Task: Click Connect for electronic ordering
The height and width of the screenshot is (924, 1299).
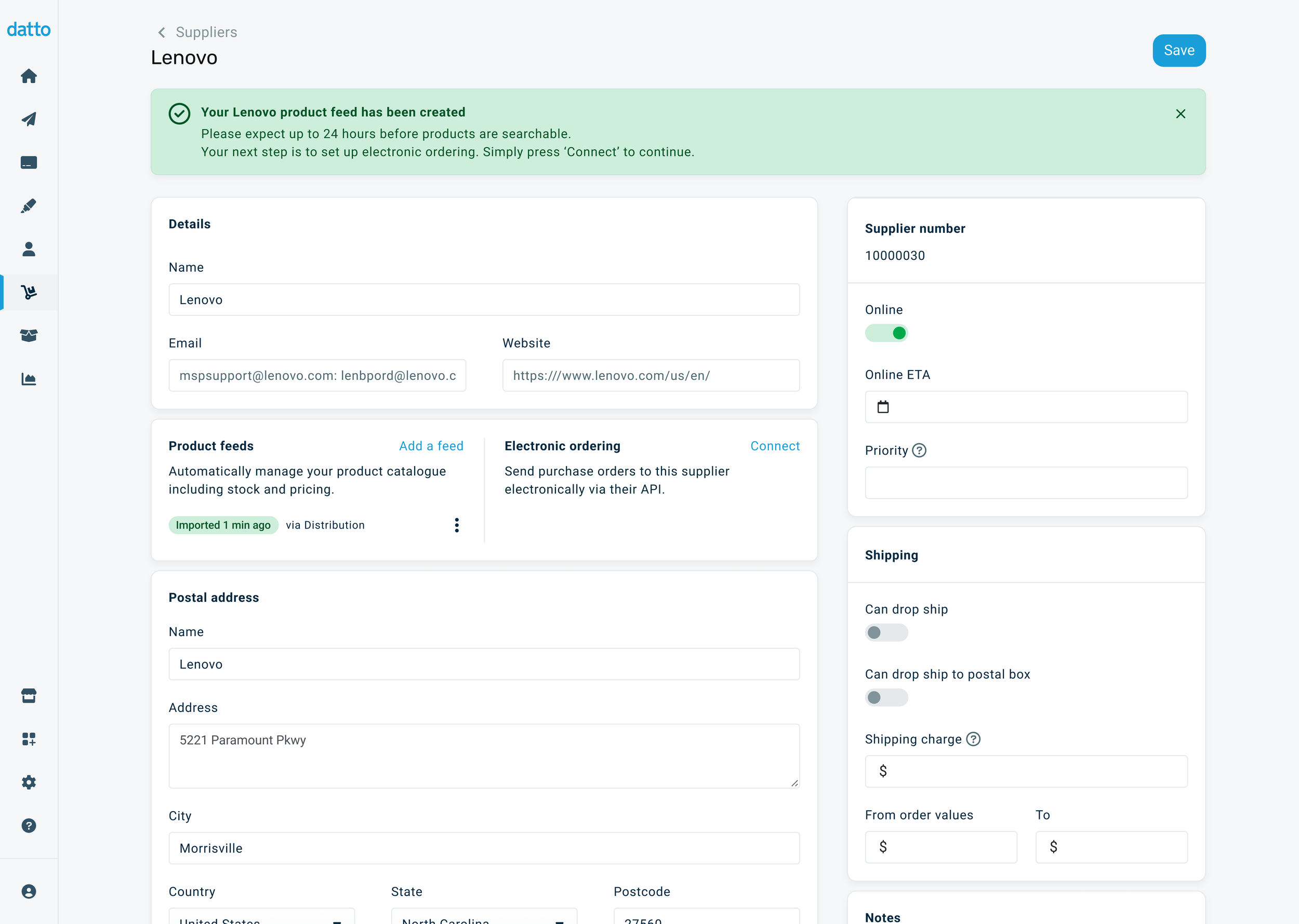Action: (775, 446)
